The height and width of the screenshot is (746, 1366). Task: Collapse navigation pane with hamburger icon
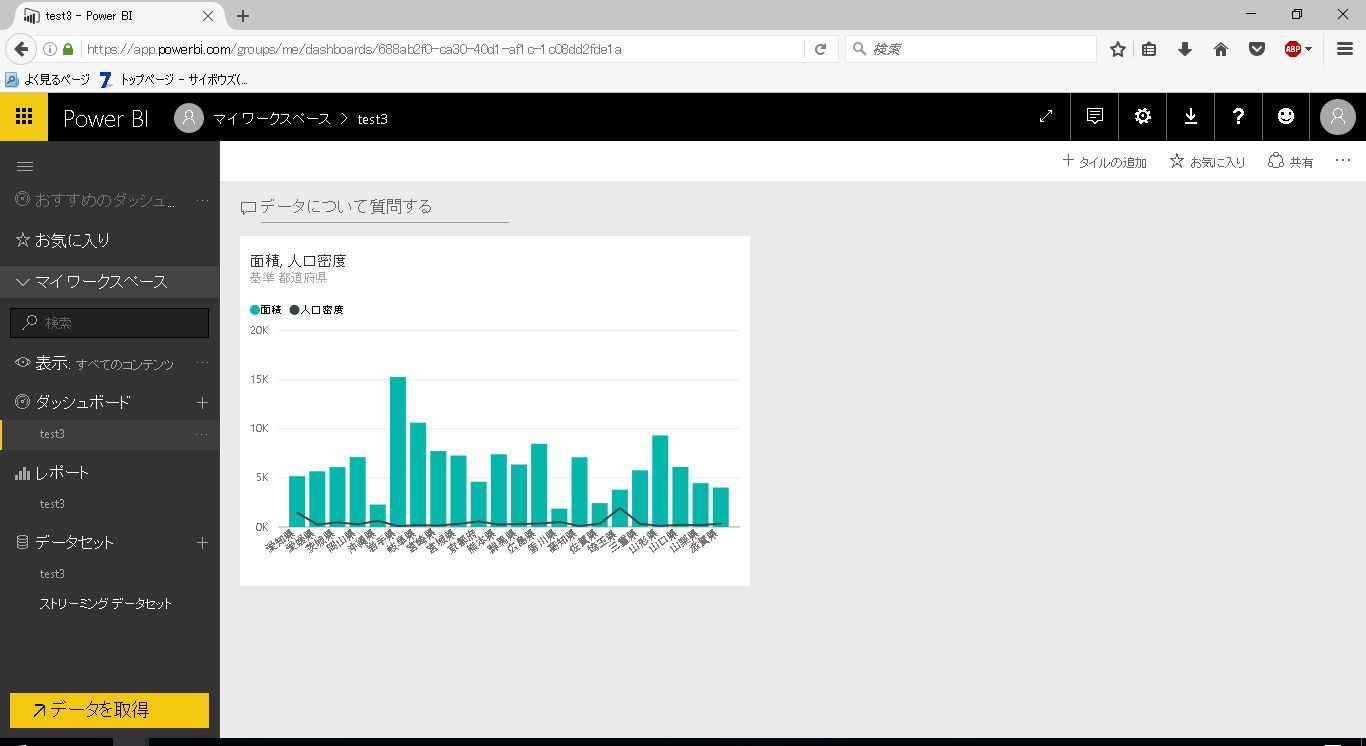25,166
